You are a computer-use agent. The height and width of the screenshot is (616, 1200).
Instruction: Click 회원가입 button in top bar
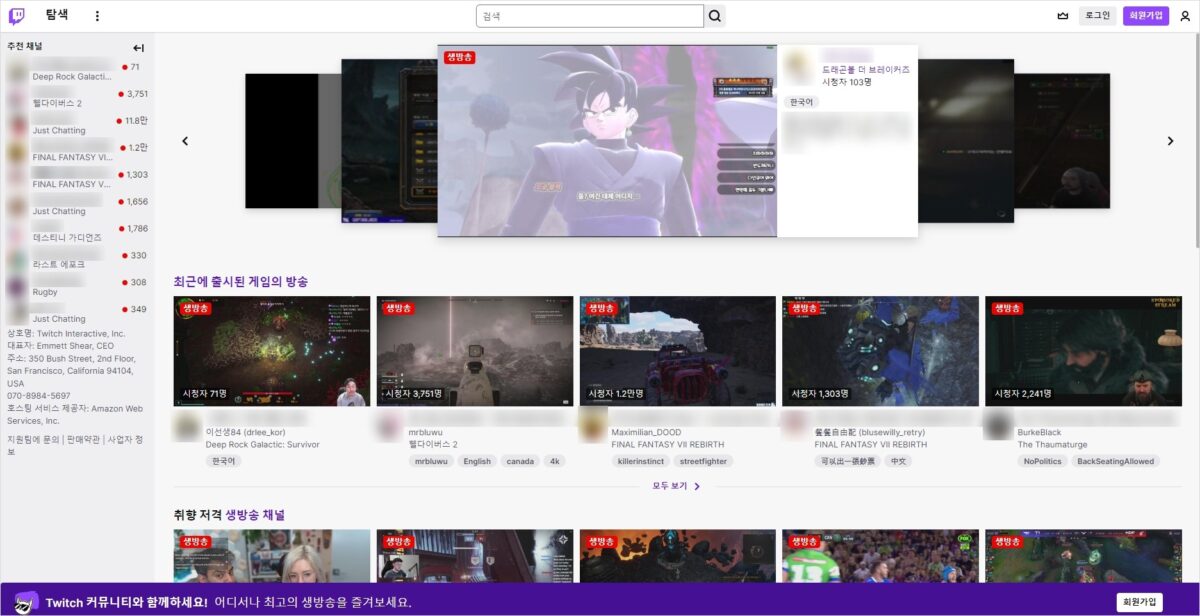[x=1145, y=16]
